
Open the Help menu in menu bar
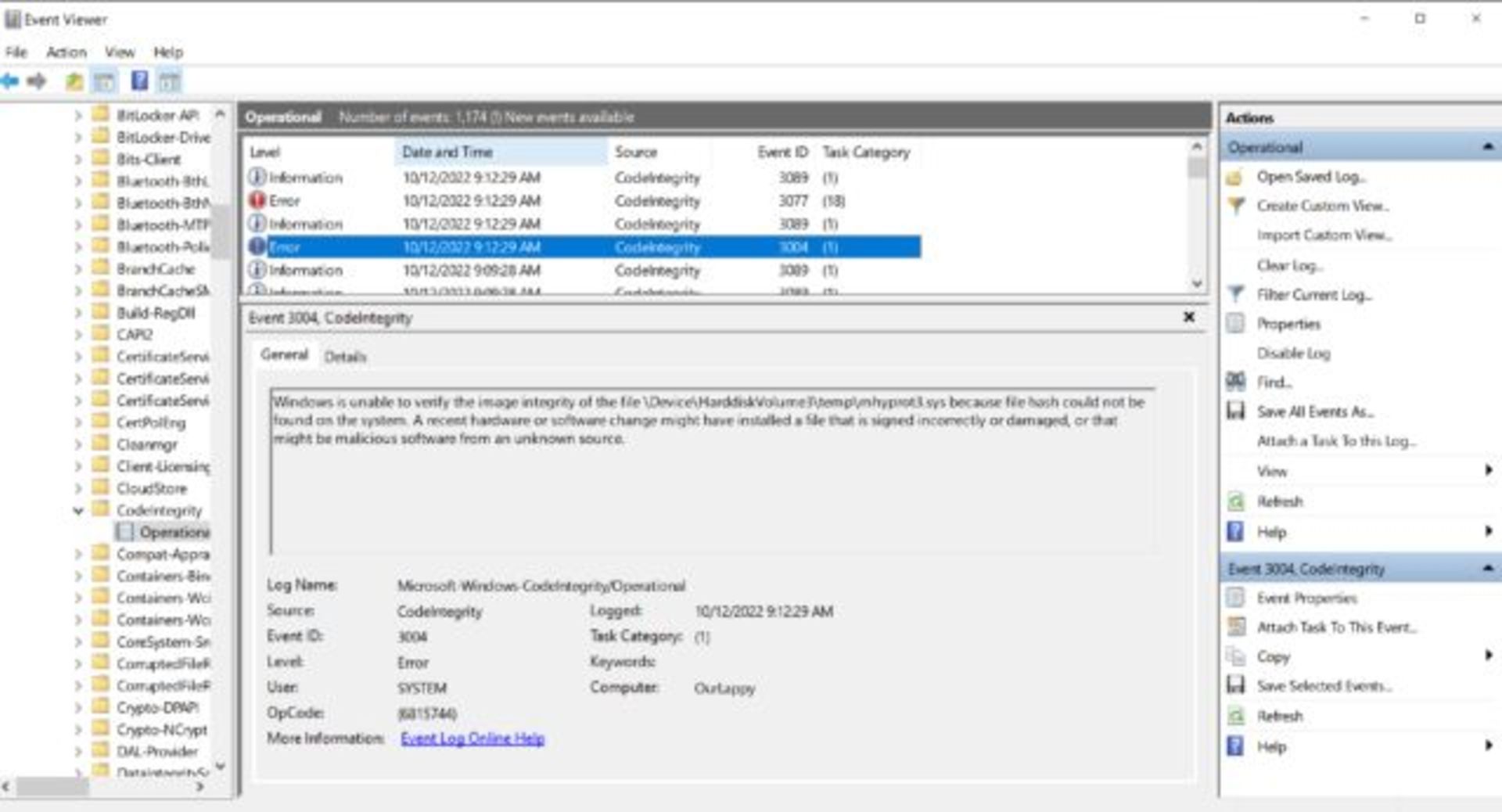[x=168, y=52]
